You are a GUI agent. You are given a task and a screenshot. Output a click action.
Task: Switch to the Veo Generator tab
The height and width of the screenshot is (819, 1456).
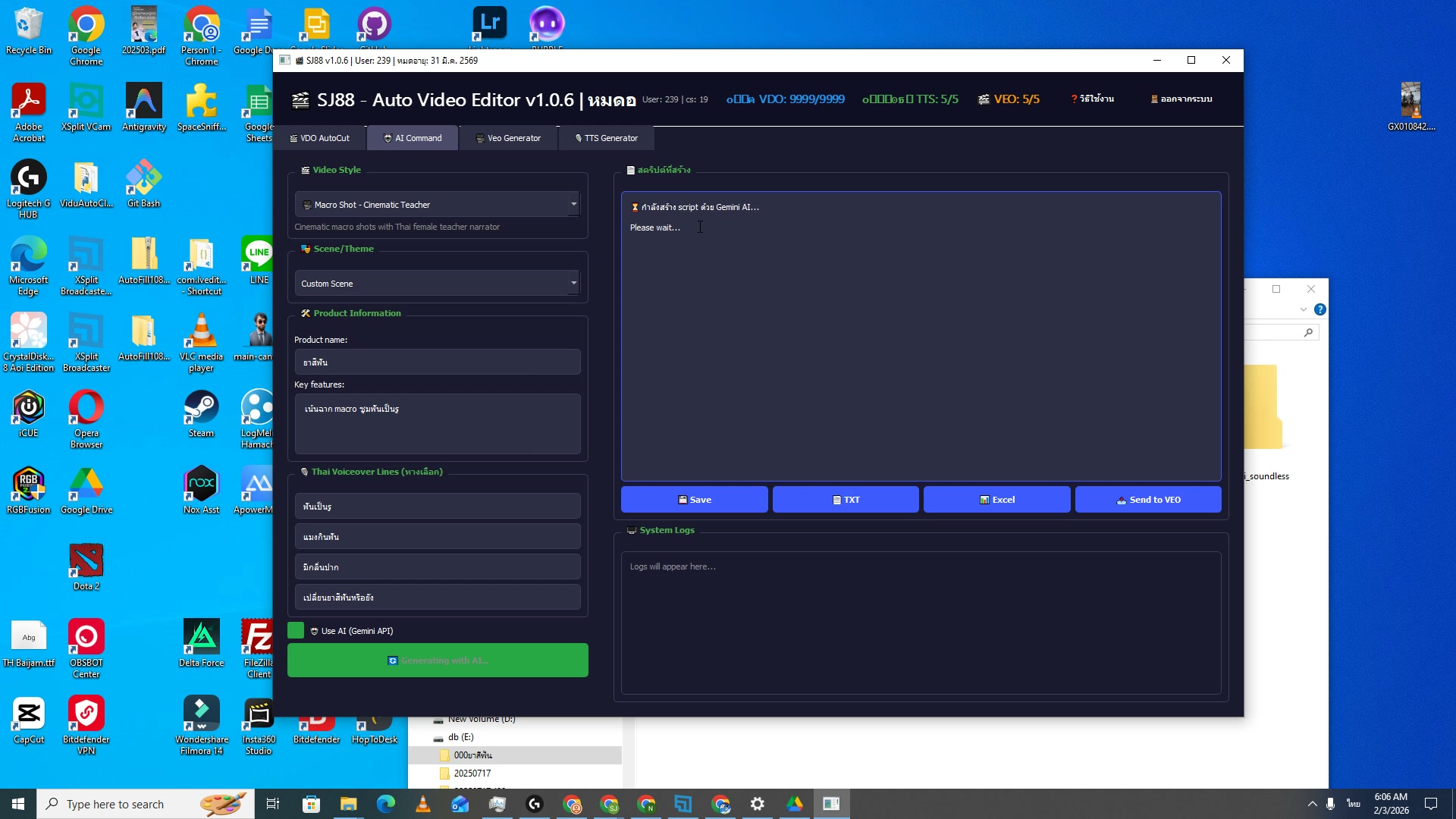508,138
